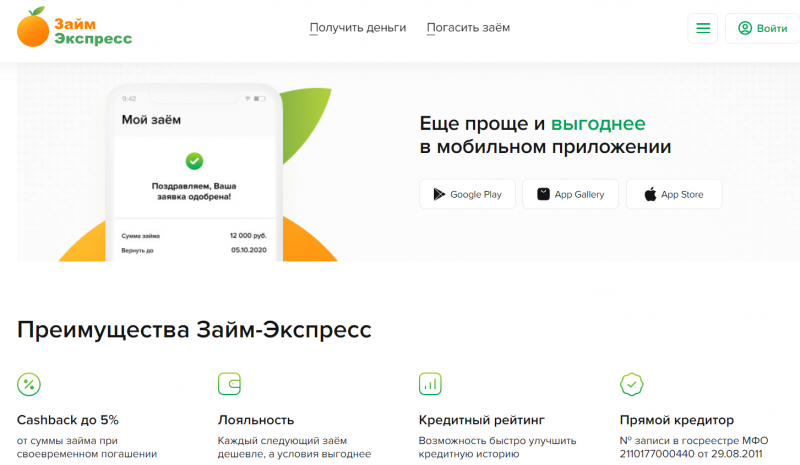Click the Возможность быстро улучшить description
Image resolution: width=800 pixels, height=465 pixels.
pos(497,447)
